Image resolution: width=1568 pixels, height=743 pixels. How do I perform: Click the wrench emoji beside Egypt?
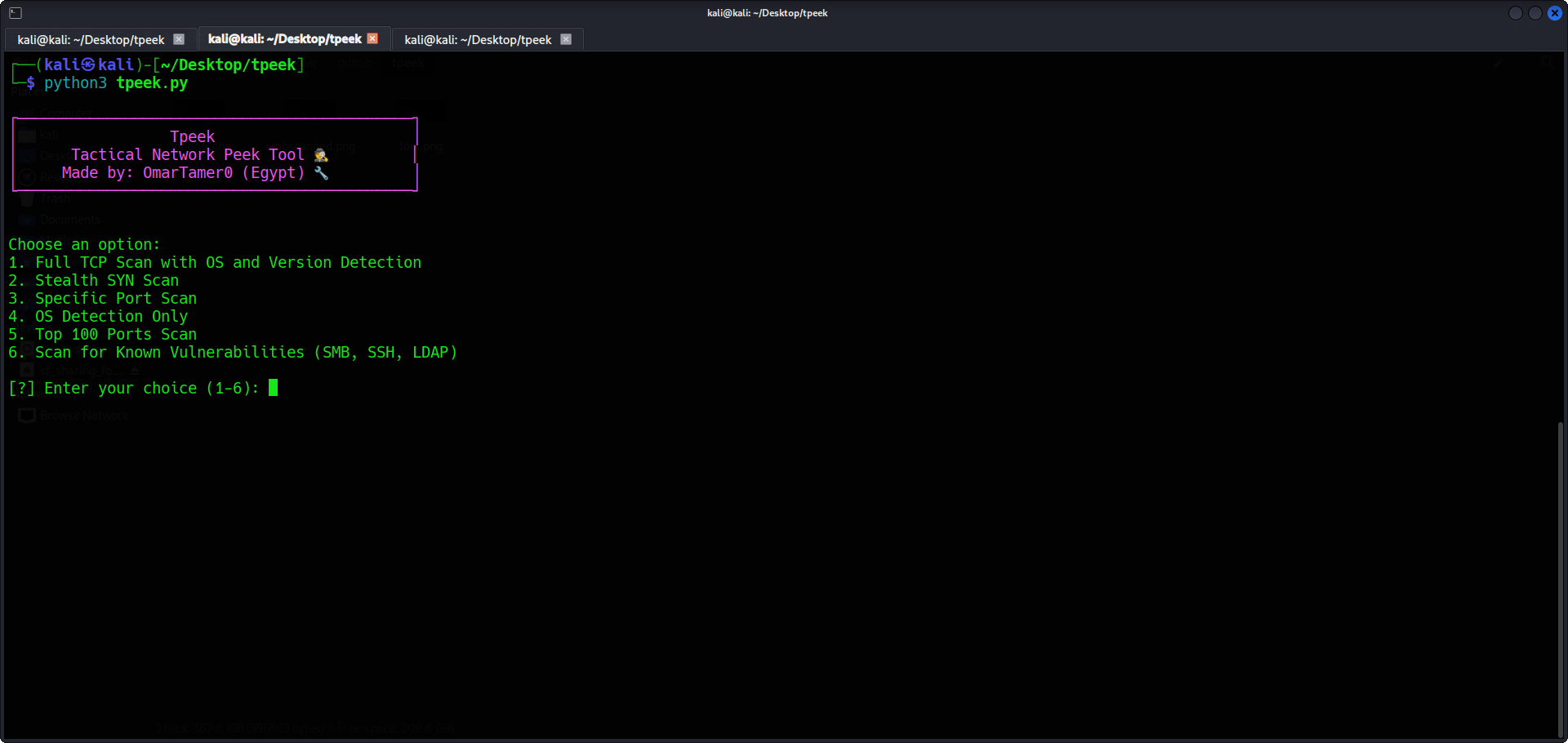(x=321, y=173)
